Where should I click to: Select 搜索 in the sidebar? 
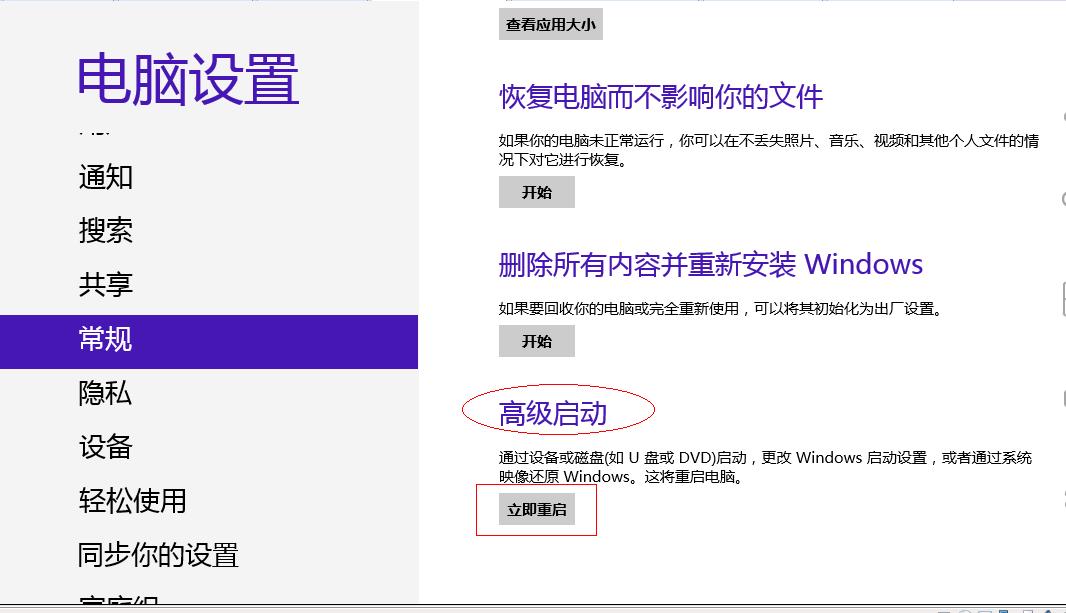[x=105, y=231]
